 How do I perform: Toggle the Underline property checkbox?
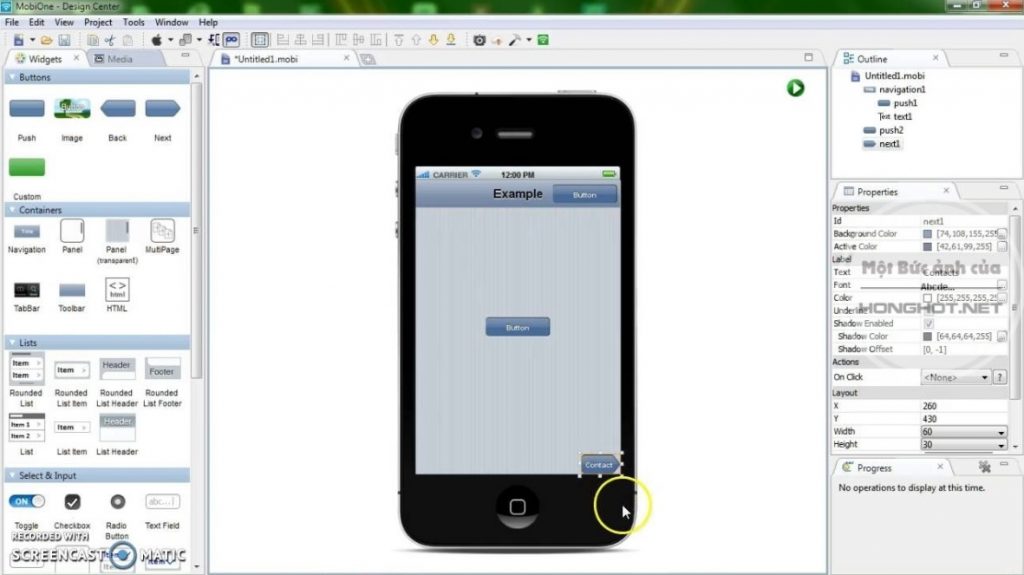[x=928, y=310]
